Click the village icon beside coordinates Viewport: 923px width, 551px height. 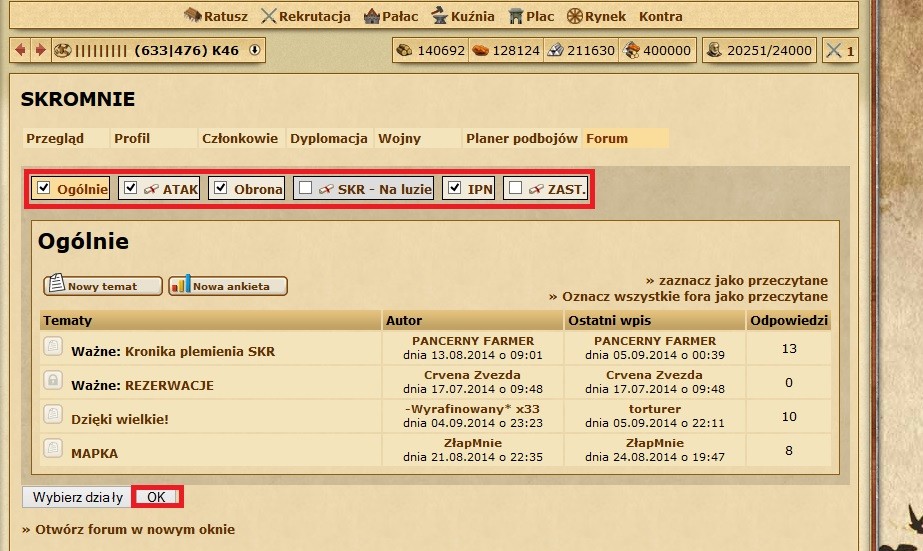click(62, 51)
